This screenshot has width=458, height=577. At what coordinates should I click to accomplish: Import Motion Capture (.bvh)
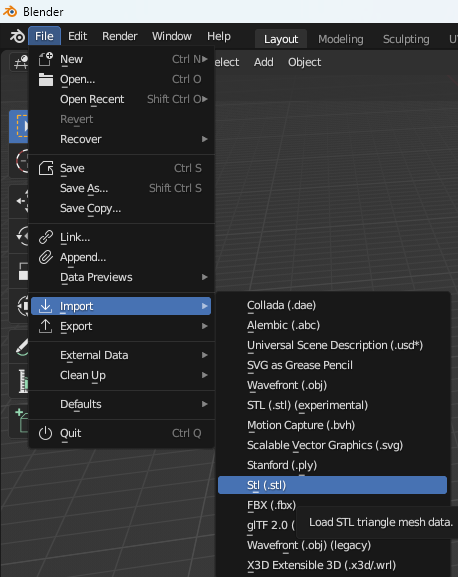point(333,425)
